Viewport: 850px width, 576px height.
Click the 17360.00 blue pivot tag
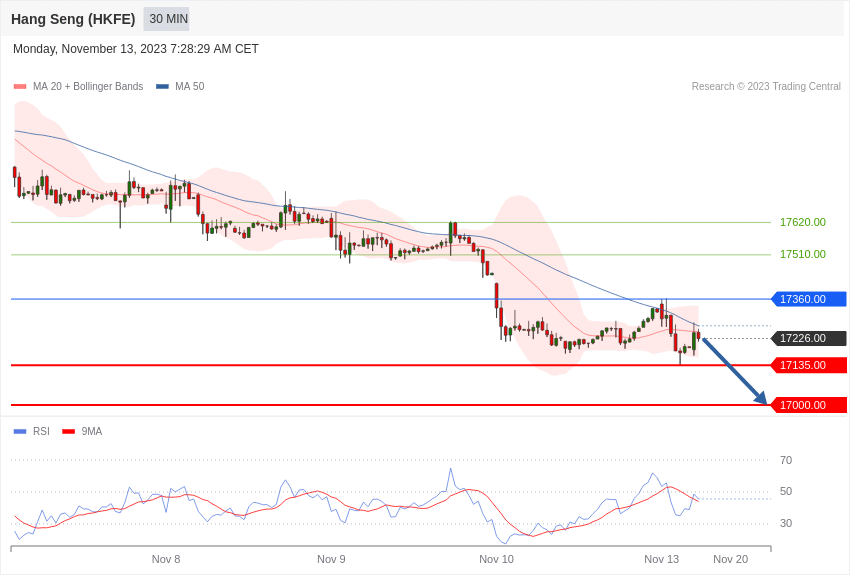tap(808, 299)
